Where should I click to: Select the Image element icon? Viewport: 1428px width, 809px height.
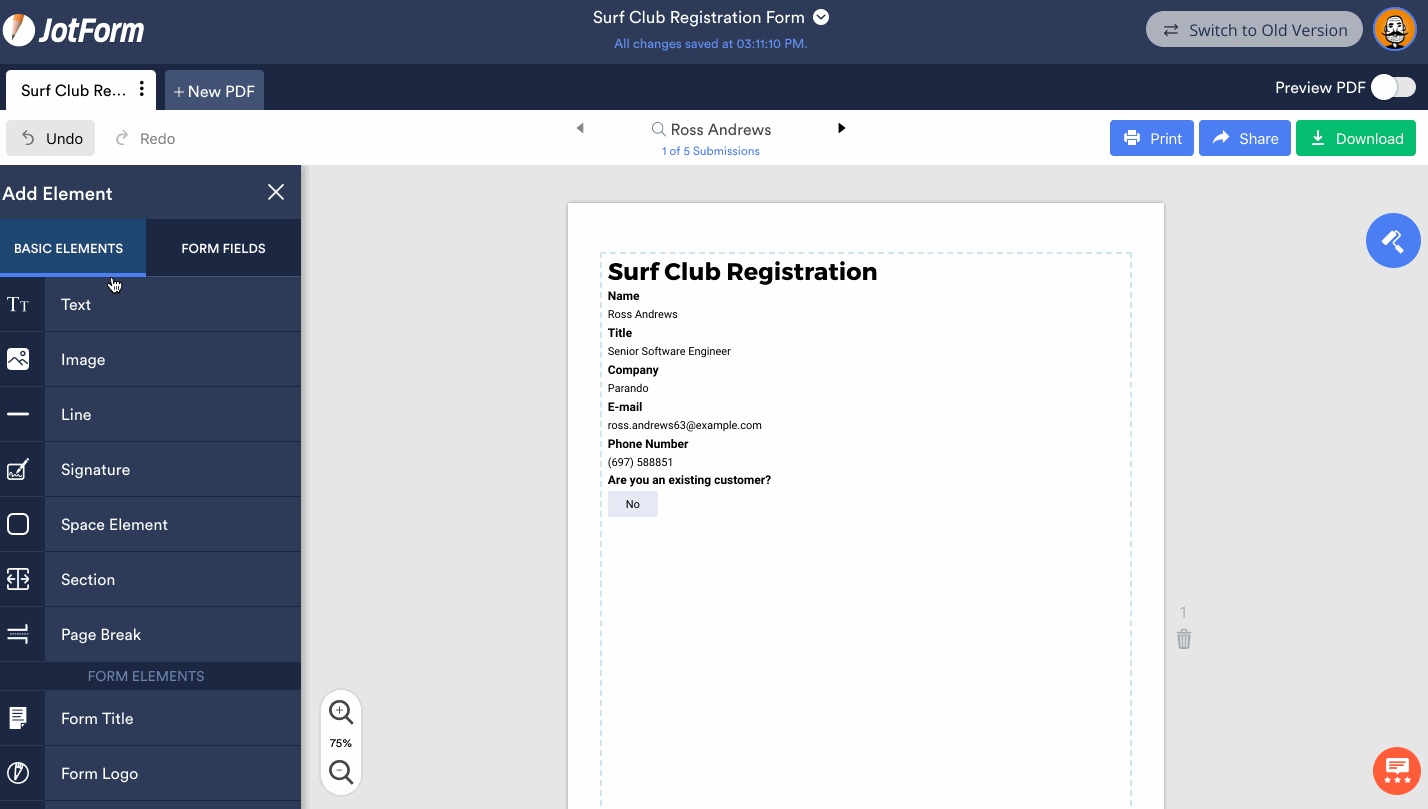(22, 359)
